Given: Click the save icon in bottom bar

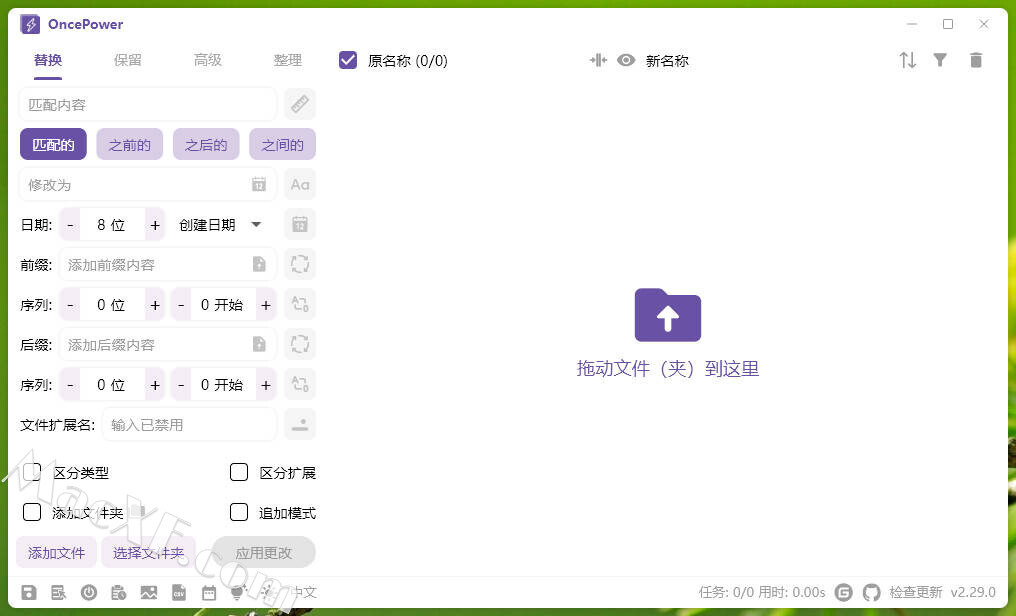Looking at the screenshot, I should point(29,592).
